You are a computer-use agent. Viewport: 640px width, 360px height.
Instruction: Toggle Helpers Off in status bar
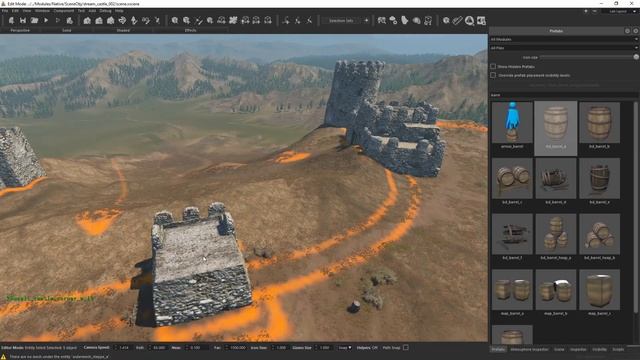[x=367, y=348]
